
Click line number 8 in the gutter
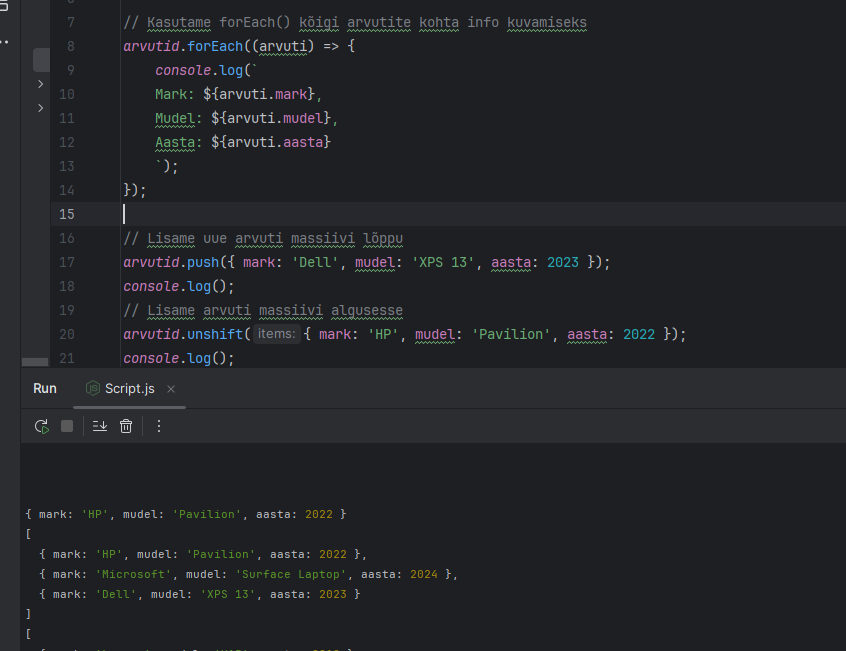tap(70, 46)
